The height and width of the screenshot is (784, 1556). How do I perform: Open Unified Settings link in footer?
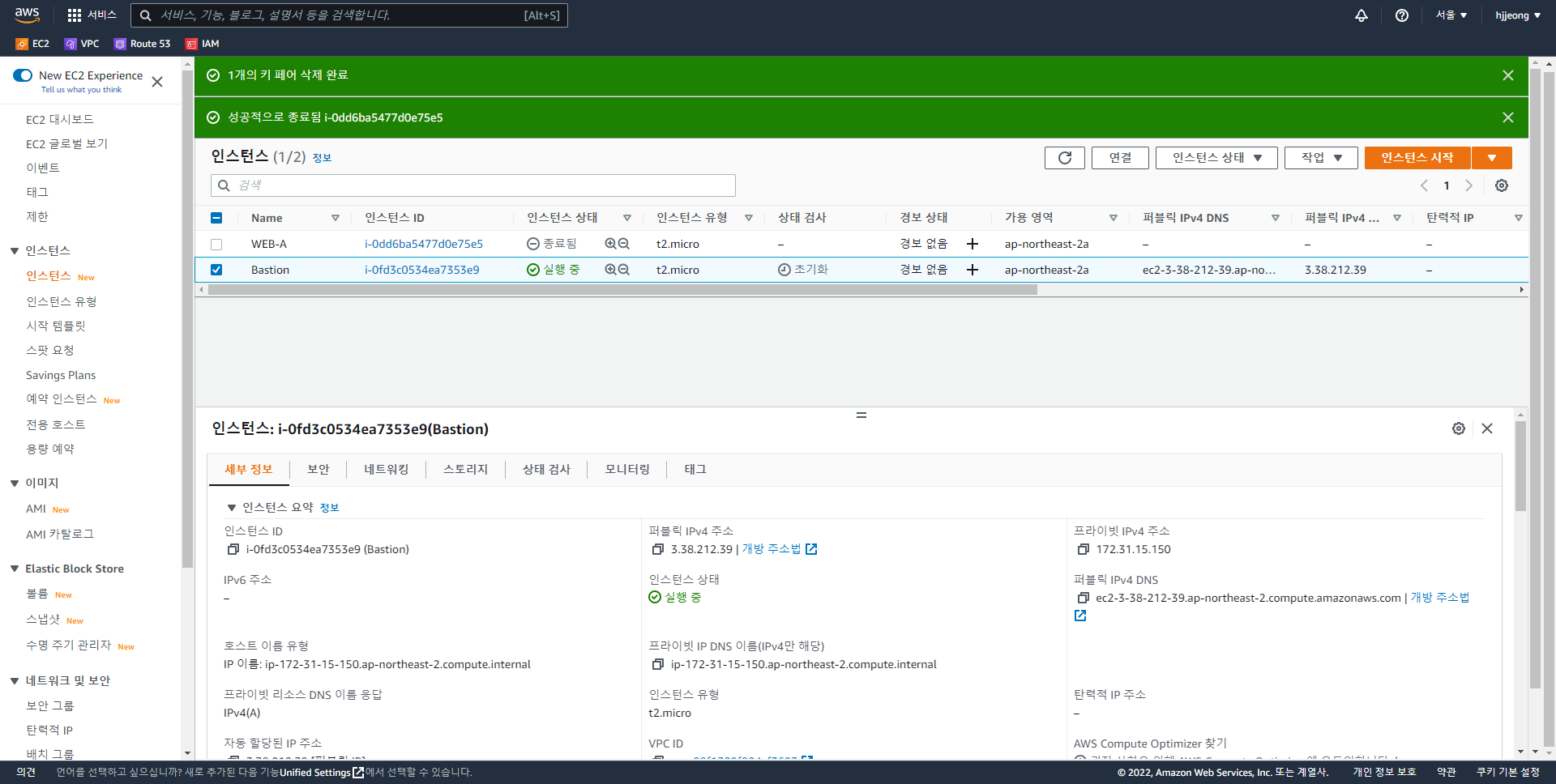[x=322, y=773]
